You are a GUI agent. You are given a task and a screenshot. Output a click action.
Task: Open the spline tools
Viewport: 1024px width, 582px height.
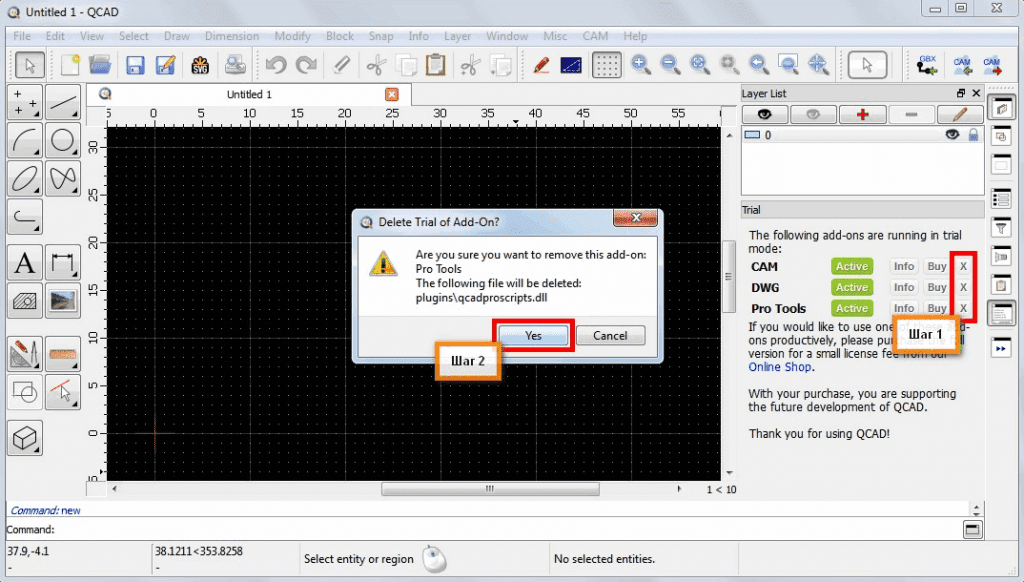point(63,178)
